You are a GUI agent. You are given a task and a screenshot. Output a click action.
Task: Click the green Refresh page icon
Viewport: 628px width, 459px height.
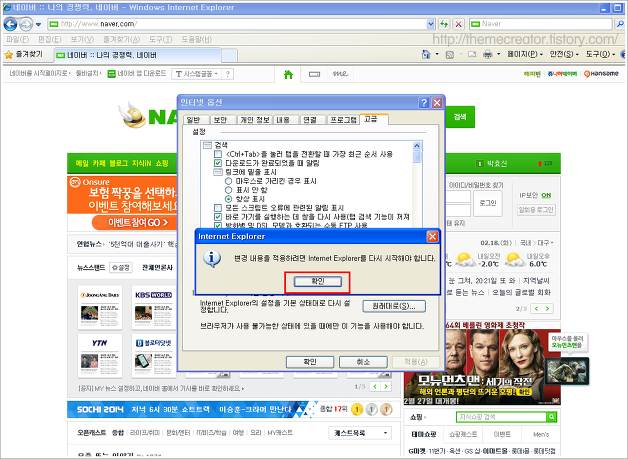(444, 24)
